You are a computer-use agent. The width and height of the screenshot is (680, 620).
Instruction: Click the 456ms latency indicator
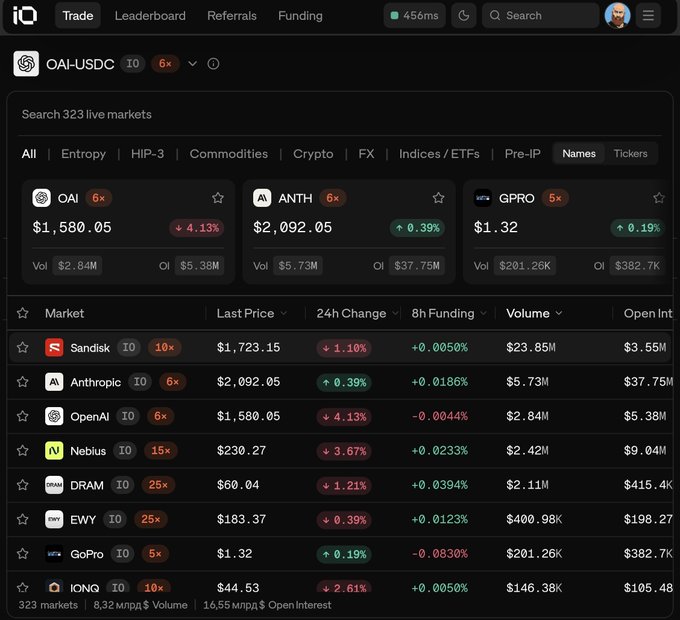pos(415,16)
